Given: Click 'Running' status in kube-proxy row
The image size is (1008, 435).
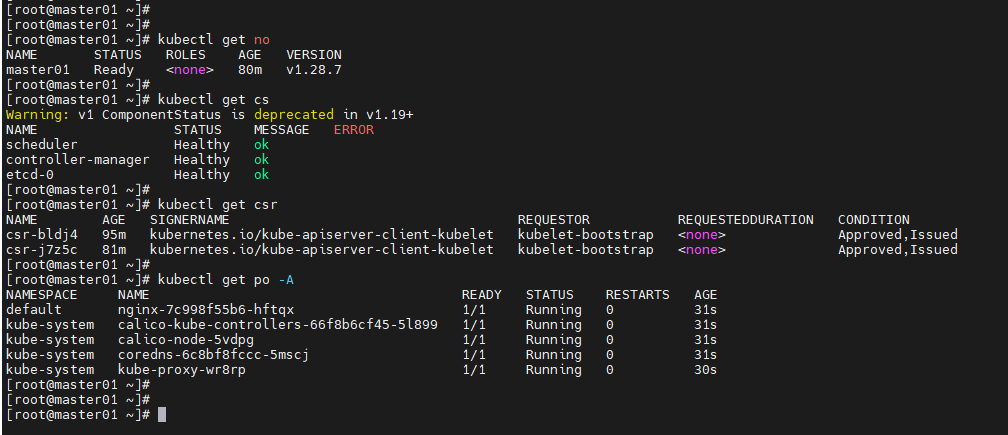Looking at the screenshot, I should tap(554, 369).
